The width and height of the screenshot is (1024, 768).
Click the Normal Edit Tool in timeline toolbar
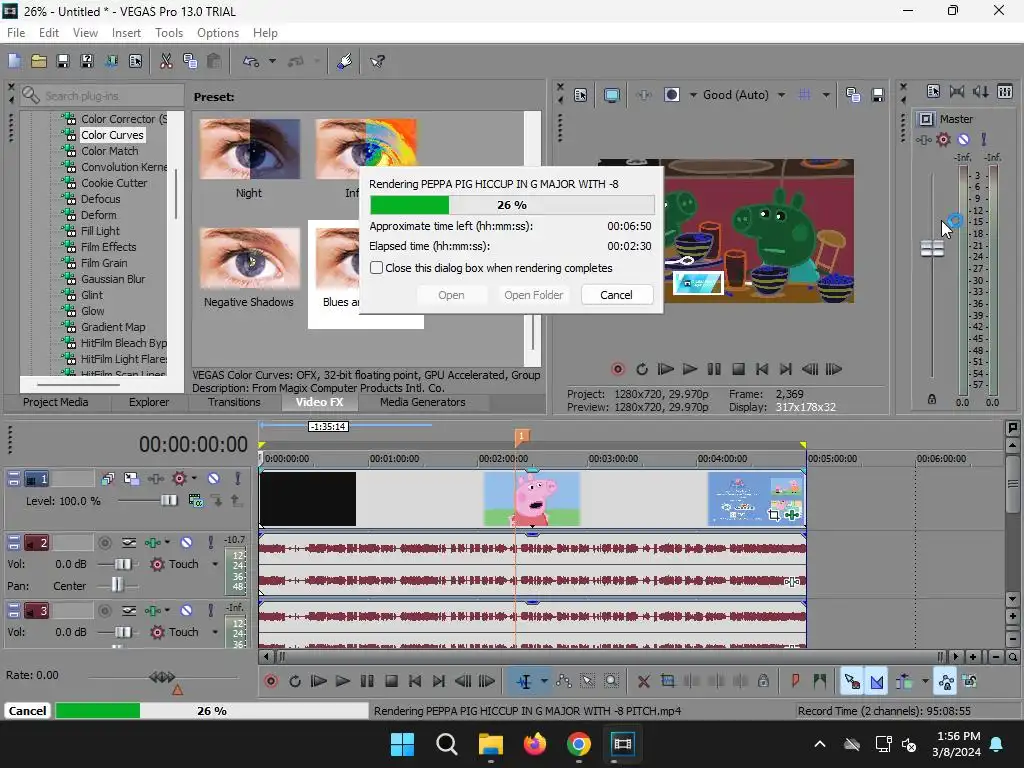[524, 682]
